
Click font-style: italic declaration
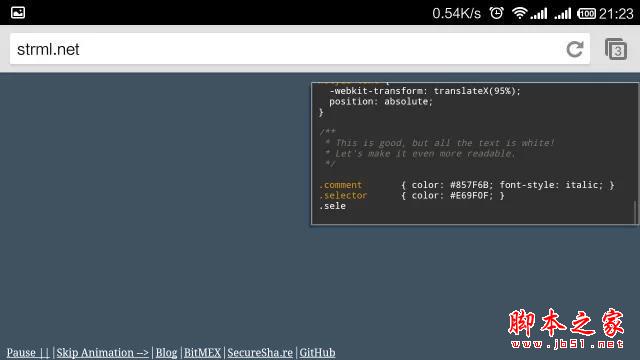coord(551,185)
